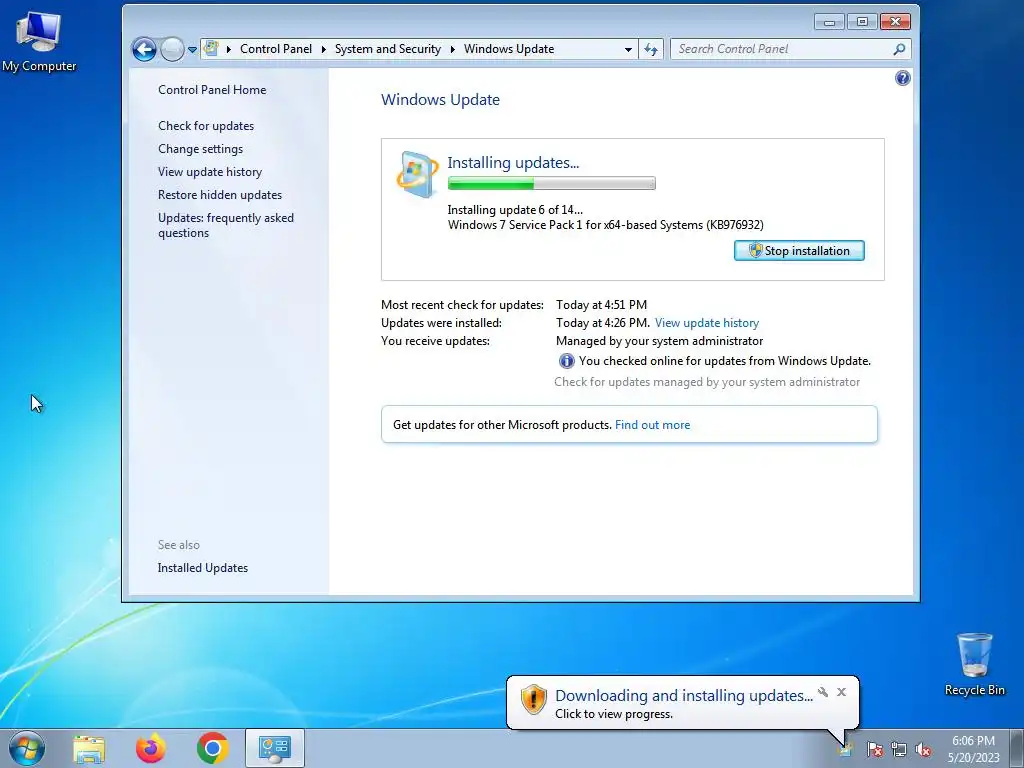The width and height of the screenshot is (1024, 768).
Task: Open View update history in sidebar
Action: click(210, 172)
